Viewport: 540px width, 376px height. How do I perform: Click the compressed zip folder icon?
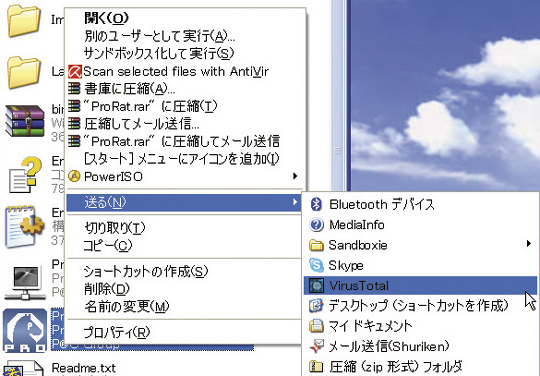pos(316,366)
